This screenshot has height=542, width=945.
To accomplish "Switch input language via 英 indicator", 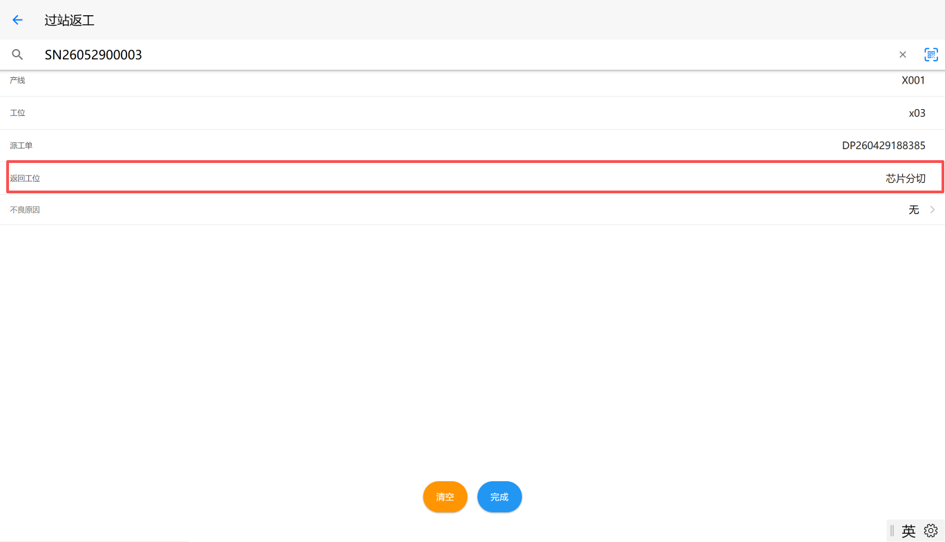I will point(908,531).
